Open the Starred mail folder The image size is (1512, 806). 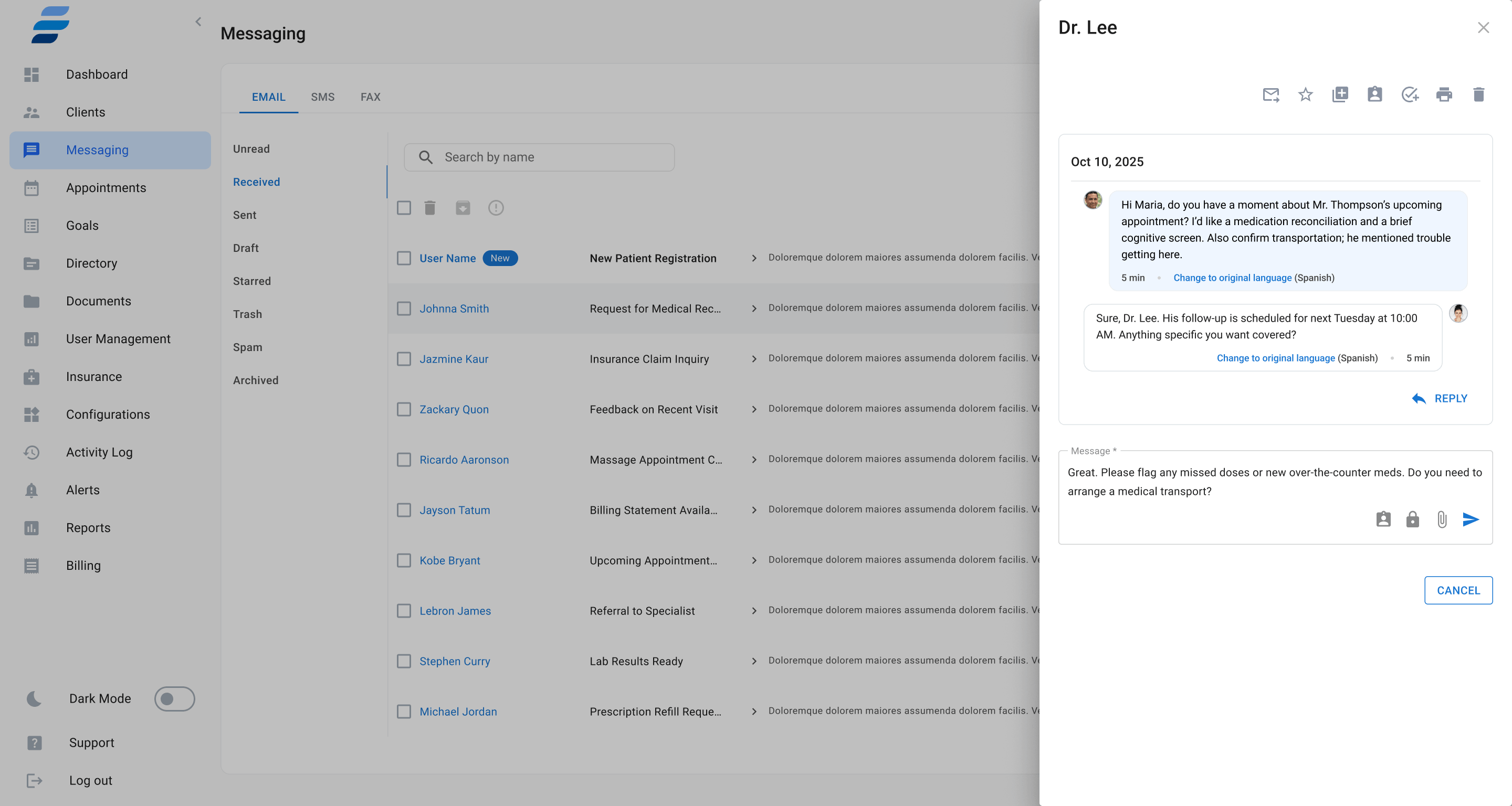(x=252, y=281)
